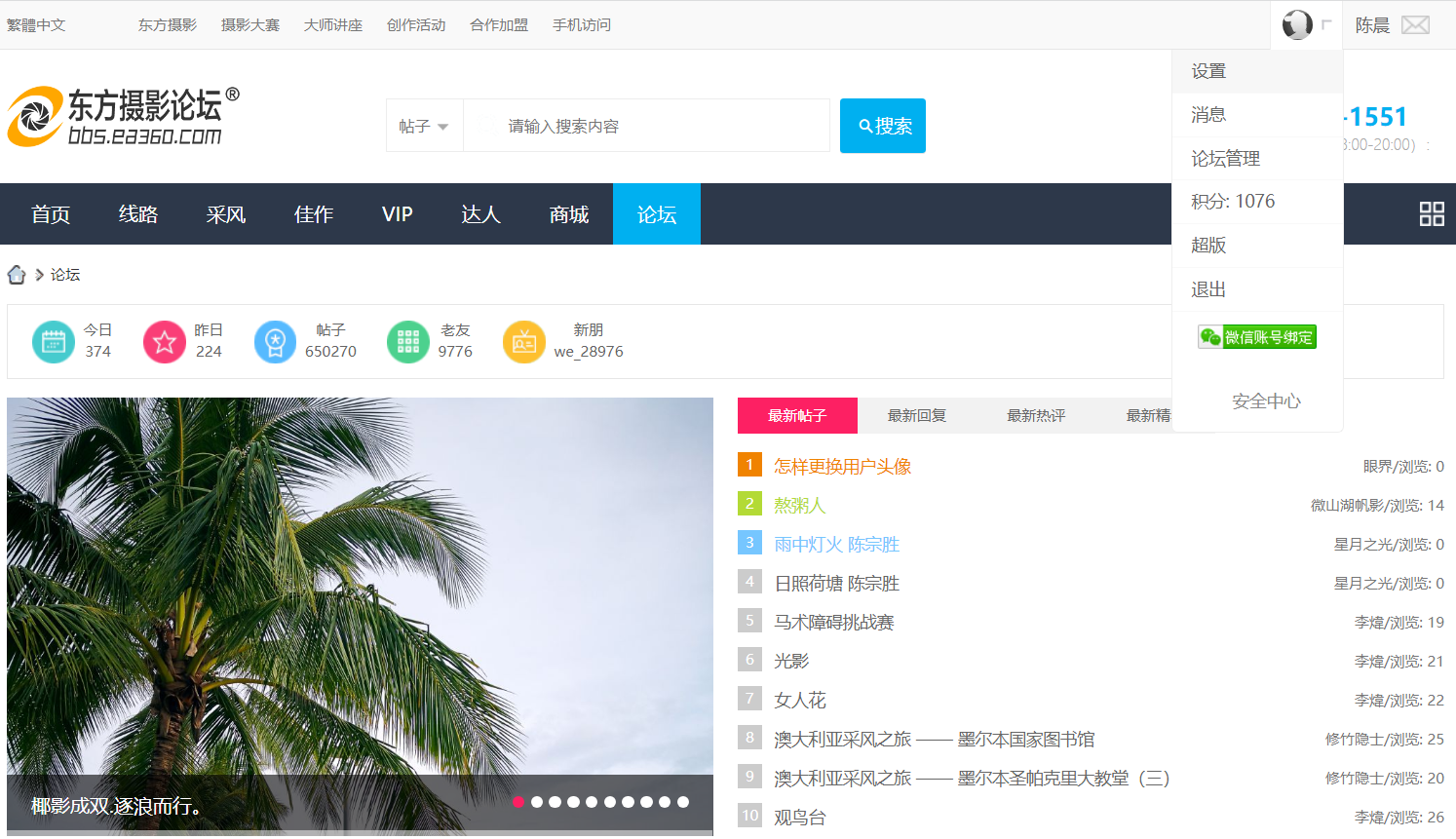Click the old friends green grid icon

(x=407, y=342)
